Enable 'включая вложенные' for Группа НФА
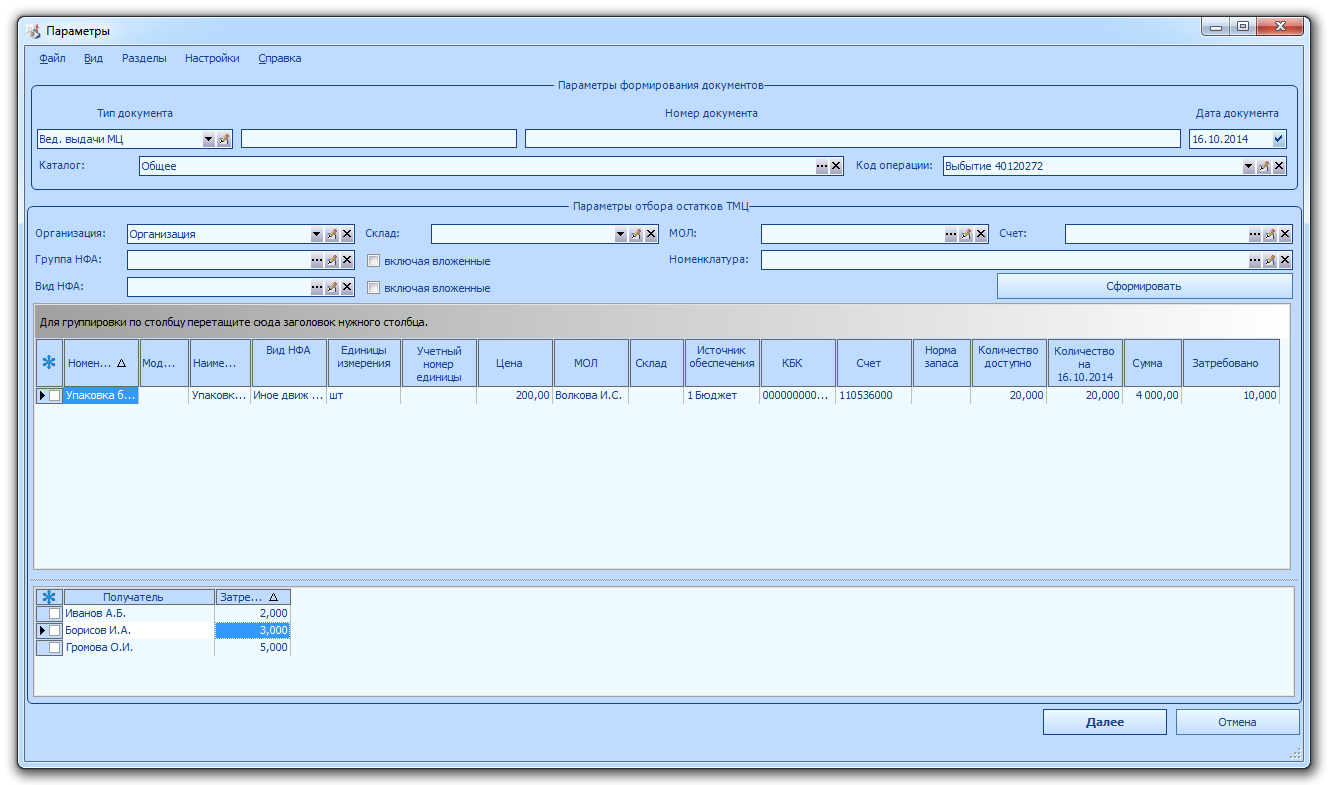Viewport: 1329px width, 785px height. tap(374, 261)
